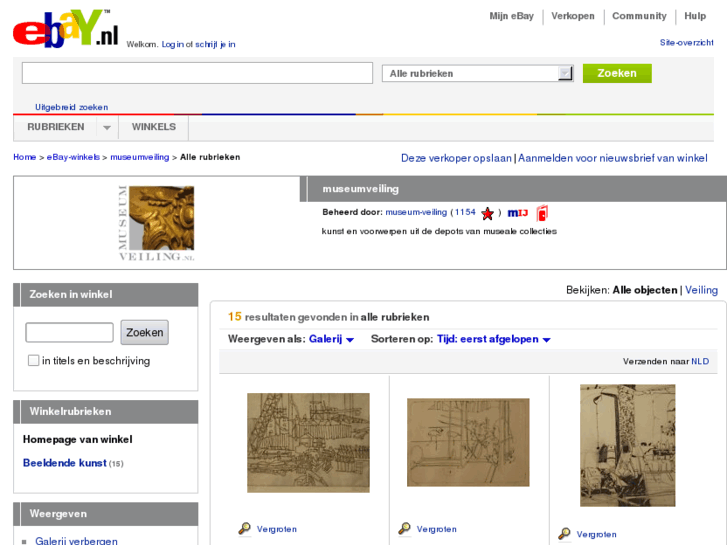Click the green Zoeken button

pyautogui.click(x=617, y=73)
